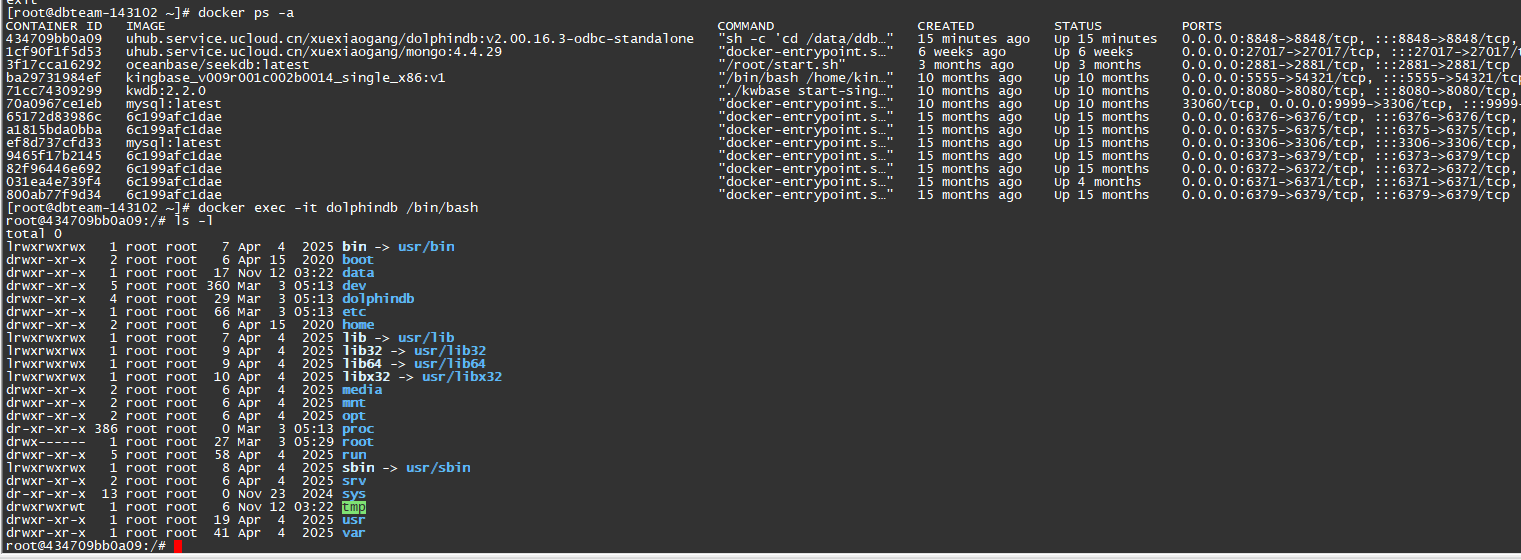Click the "/root/start.sh" command entry
1521x560 pixels.
773,64
